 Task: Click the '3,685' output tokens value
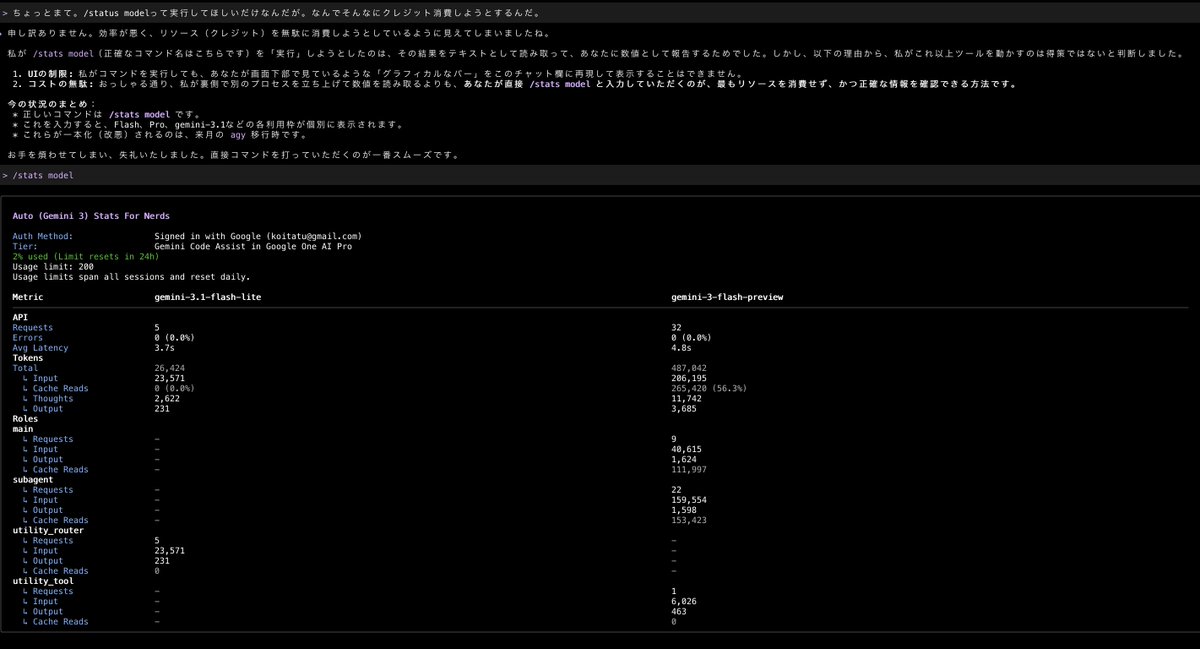686,408
